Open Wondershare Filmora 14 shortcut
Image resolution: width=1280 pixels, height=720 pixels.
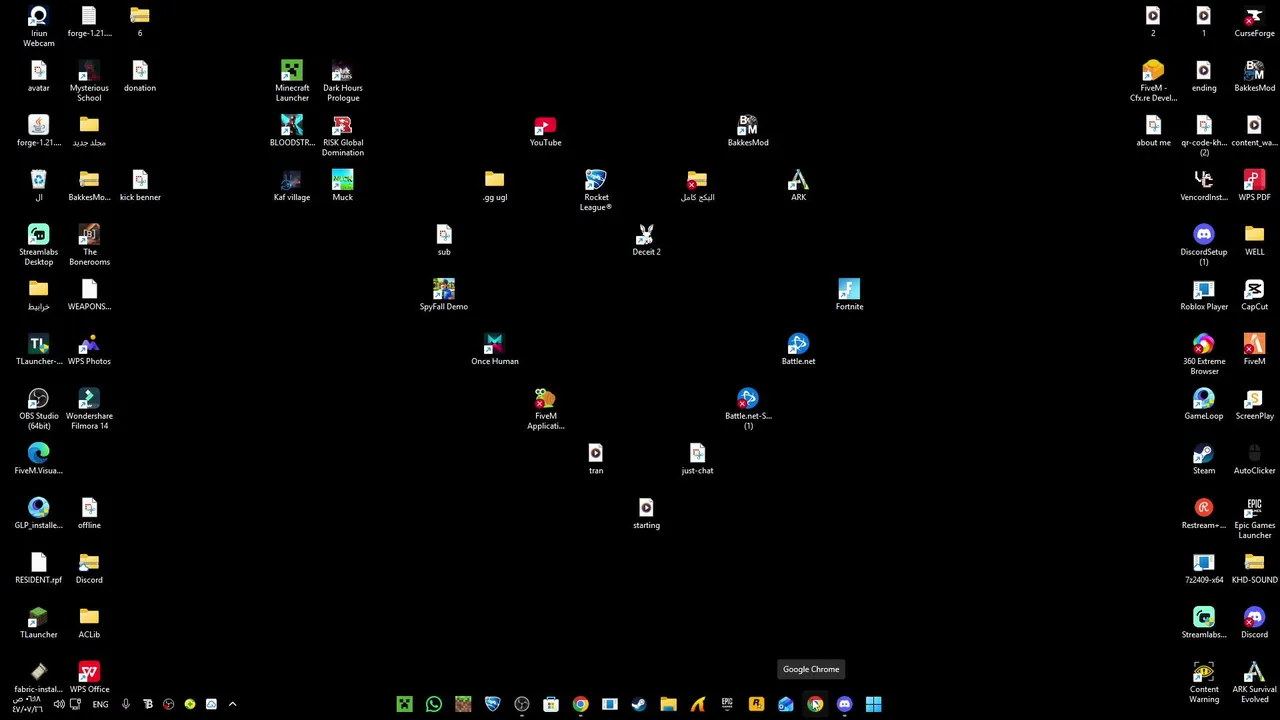coord(89,410)
